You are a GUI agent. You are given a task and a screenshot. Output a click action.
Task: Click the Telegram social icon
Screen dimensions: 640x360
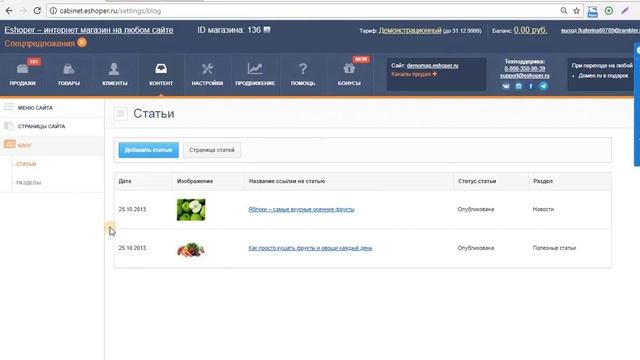click(x=543, y=86)
